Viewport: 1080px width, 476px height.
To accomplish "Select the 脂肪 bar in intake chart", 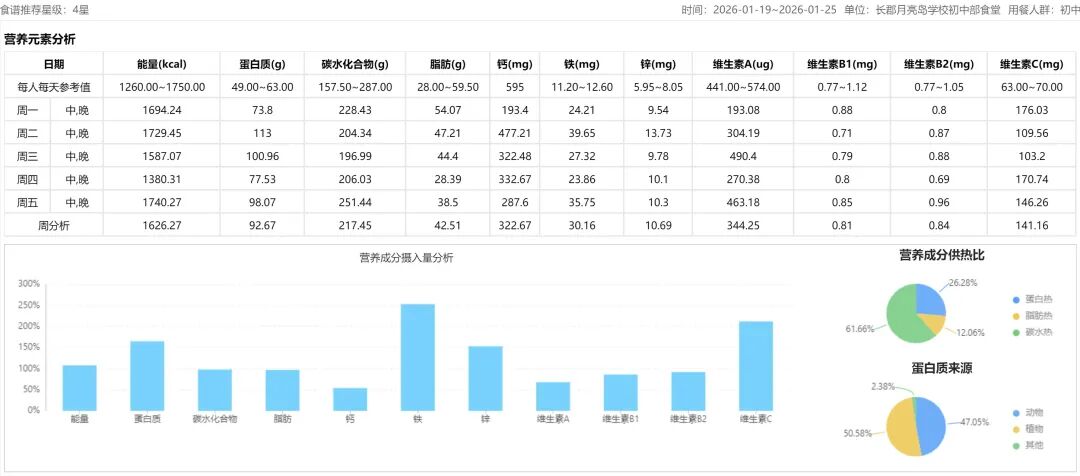I will (282, 390).
